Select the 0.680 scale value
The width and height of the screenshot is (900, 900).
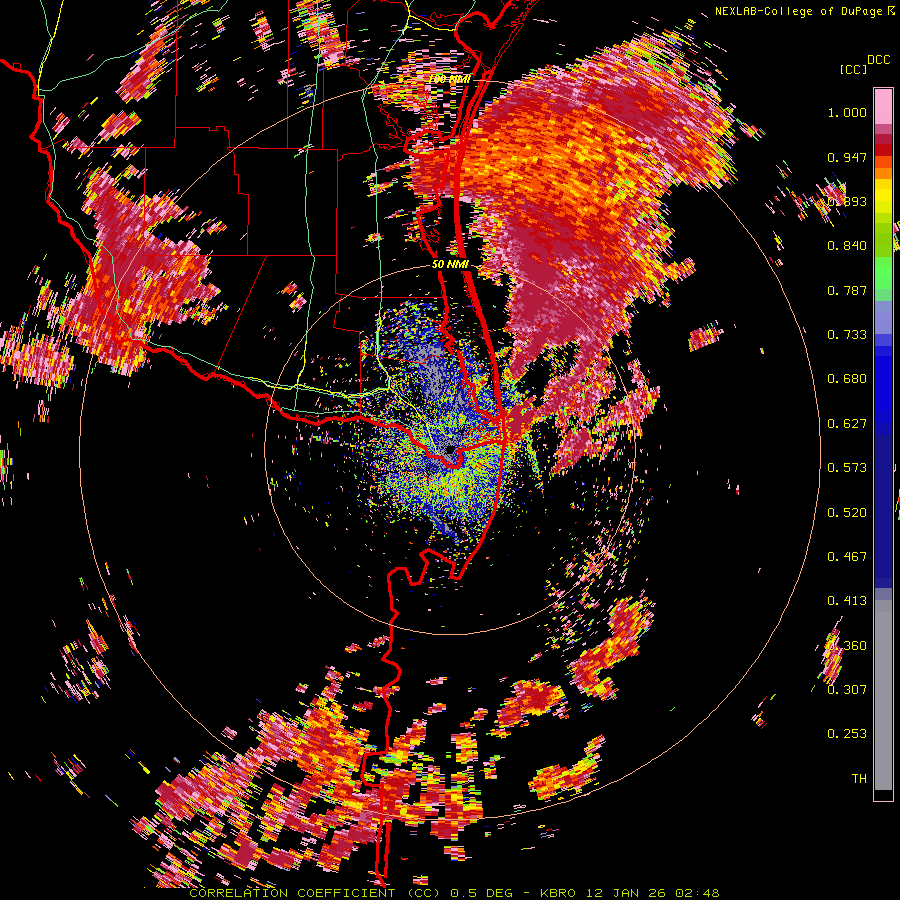847,379
